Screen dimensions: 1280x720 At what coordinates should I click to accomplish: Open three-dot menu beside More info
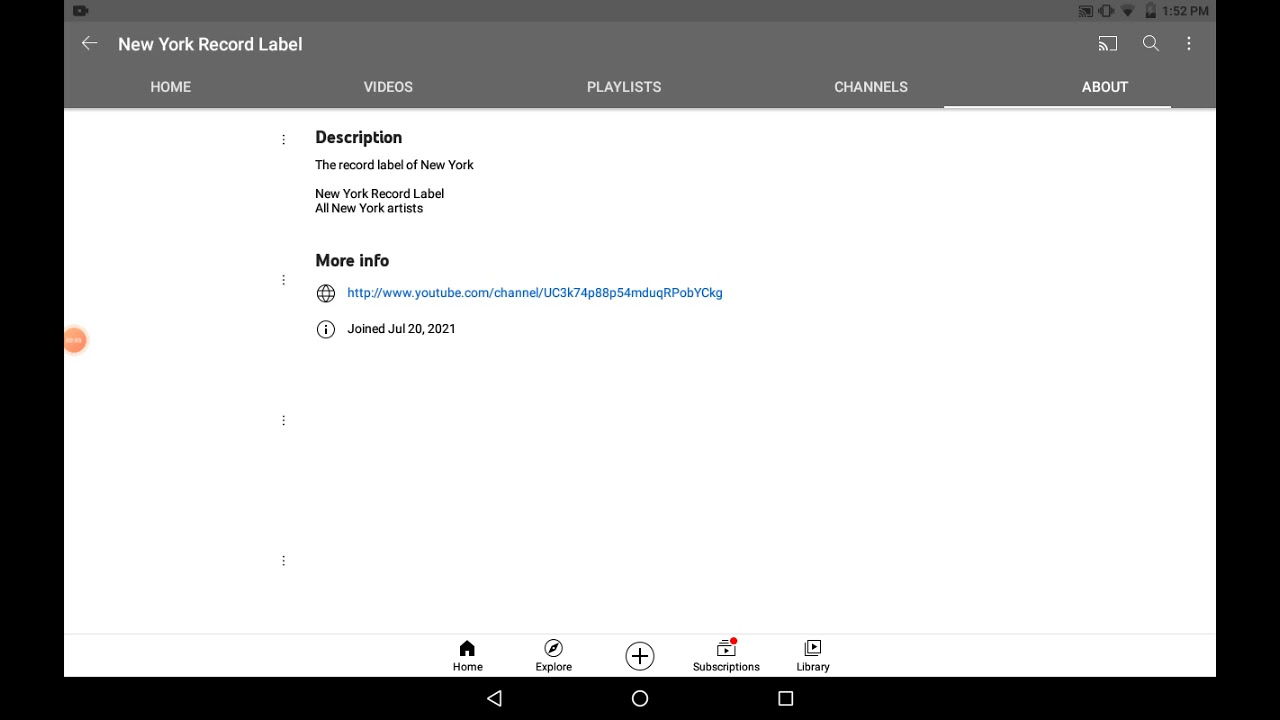pyautogui.click(x=284, y=280)
